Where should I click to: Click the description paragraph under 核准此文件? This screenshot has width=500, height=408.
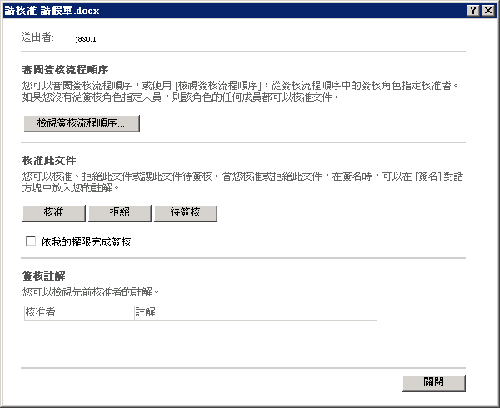[x=242, y=182]
